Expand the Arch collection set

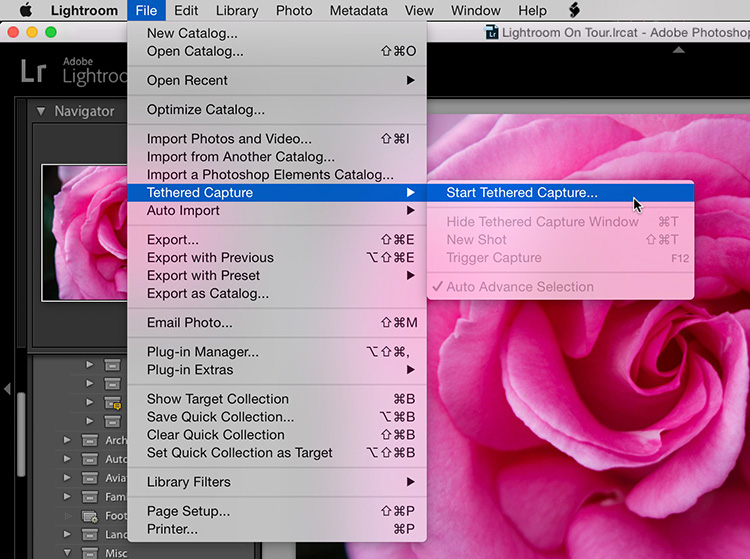(67, 440)
